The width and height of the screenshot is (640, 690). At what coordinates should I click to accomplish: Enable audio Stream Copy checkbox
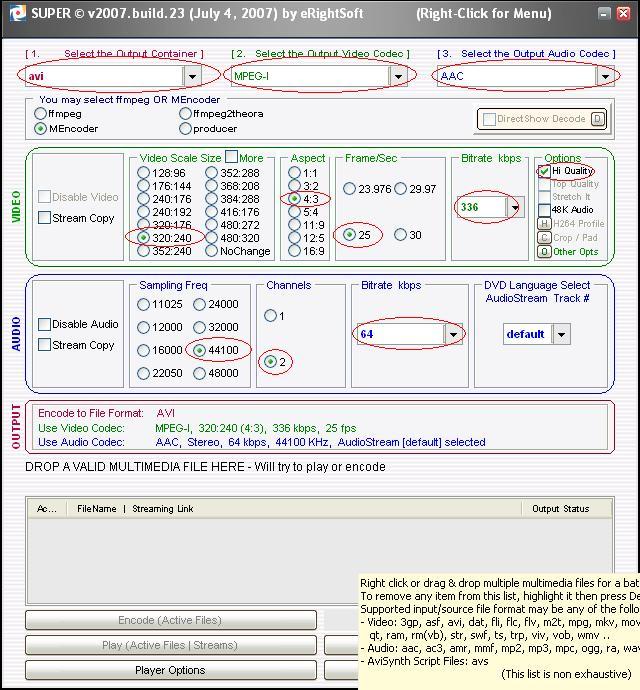[x=44, y=345]
